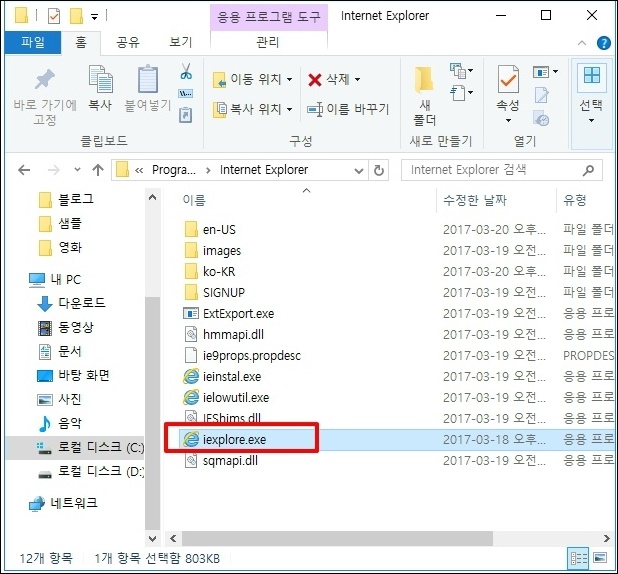This screenshot has width=618, height=574.
Task: Go up one folder level arrow
Action: coord(98,170)
